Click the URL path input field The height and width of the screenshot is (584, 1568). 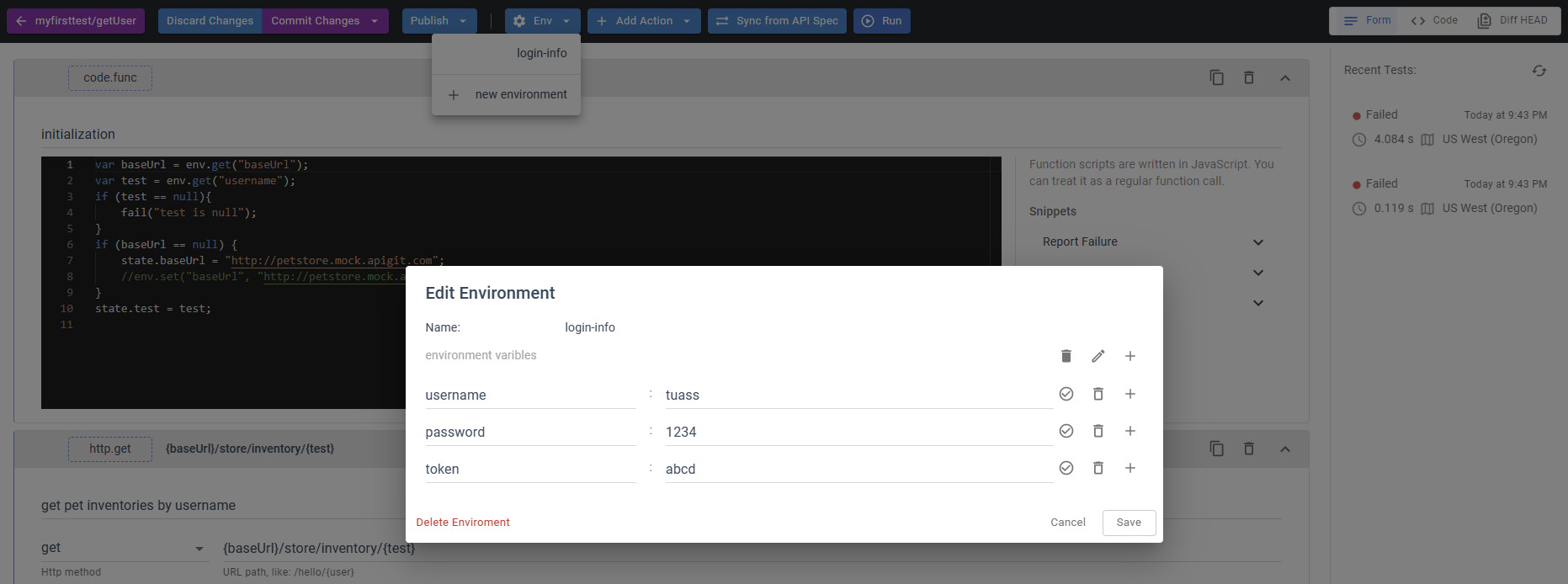point(751,549)
